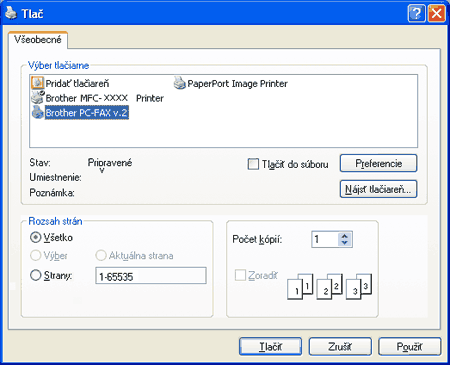This screenshot has height=365, width=450.
Task: Click the printer icon in title bar
Action: [11, 13]
